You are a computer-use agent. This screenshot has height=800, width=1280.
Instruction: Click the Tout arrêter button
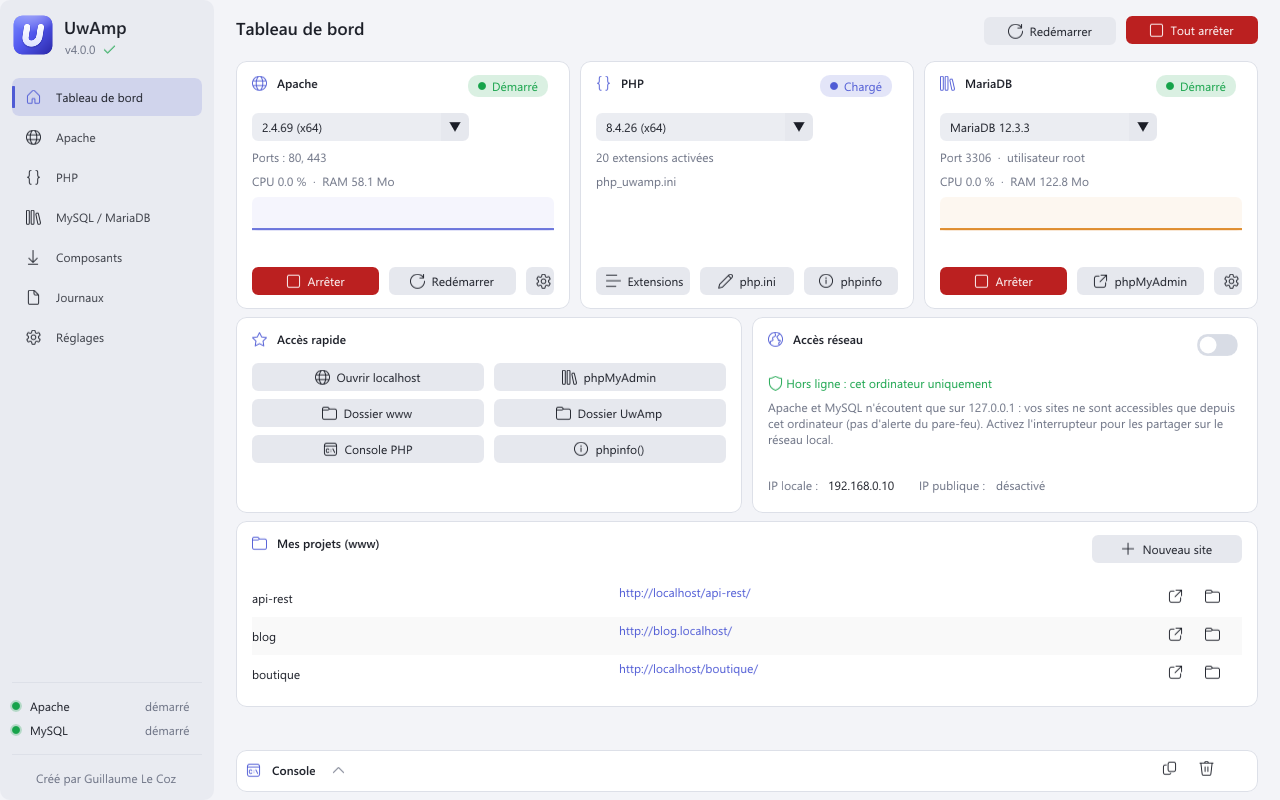coord(1191,30)
